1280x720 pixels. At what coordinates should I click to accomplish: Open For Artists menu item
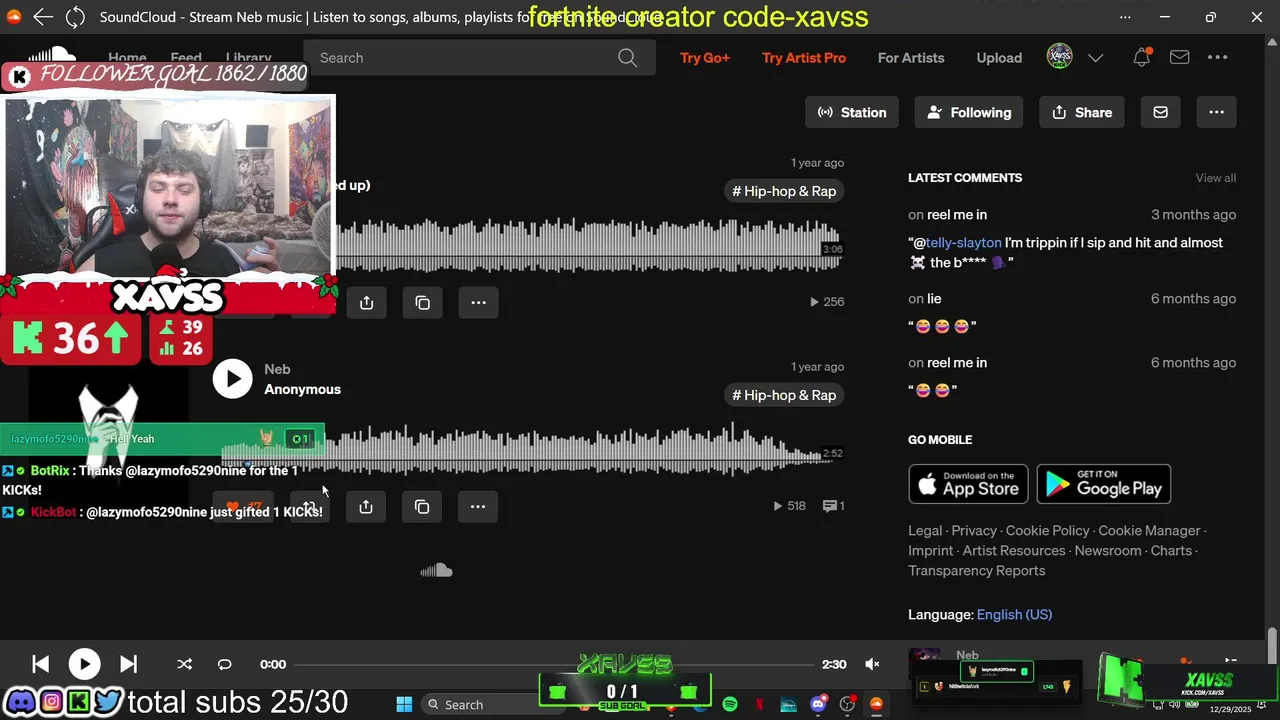click(911, 58)
